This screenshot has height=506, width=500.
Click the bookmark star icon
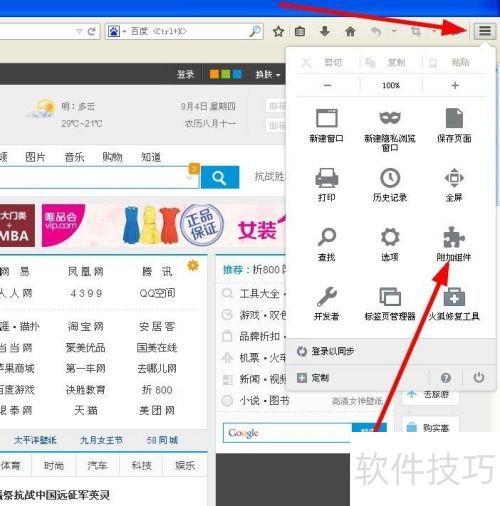pyautogui.click(x=278, y=32)
